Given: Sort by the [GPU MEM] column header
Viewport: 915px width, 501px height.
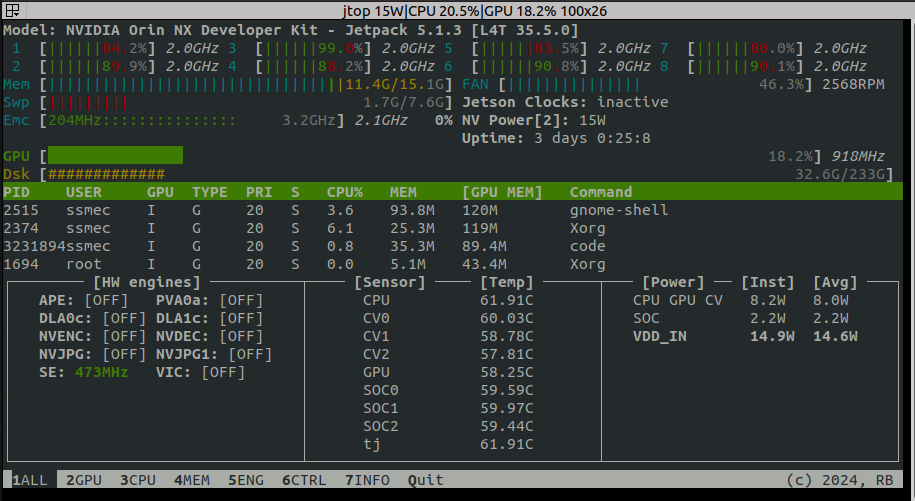Looking at the screenshot, I should tap(502, 192).
